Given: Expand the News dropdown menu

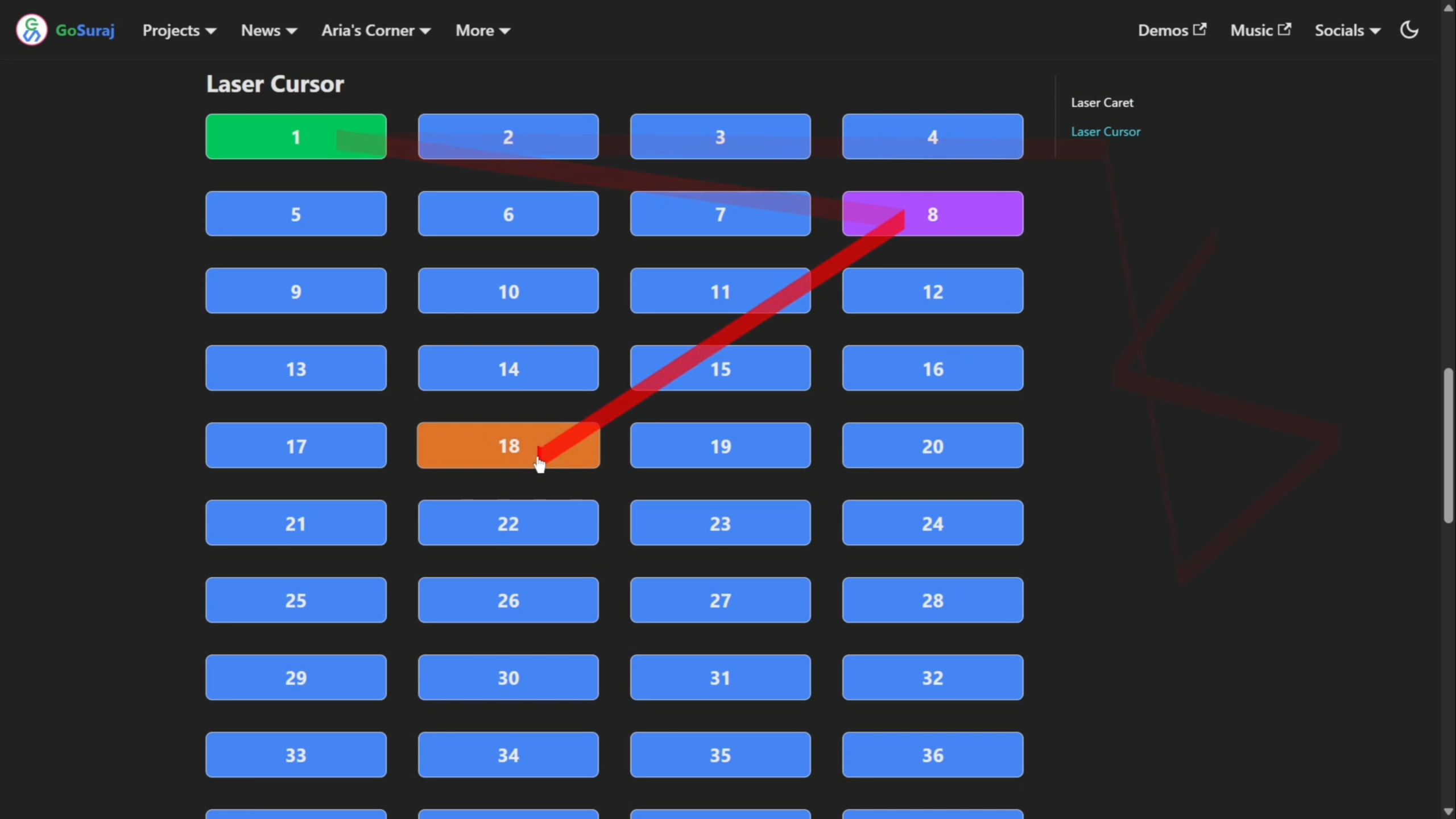Looking at the screenshot, I should [268, 30].
